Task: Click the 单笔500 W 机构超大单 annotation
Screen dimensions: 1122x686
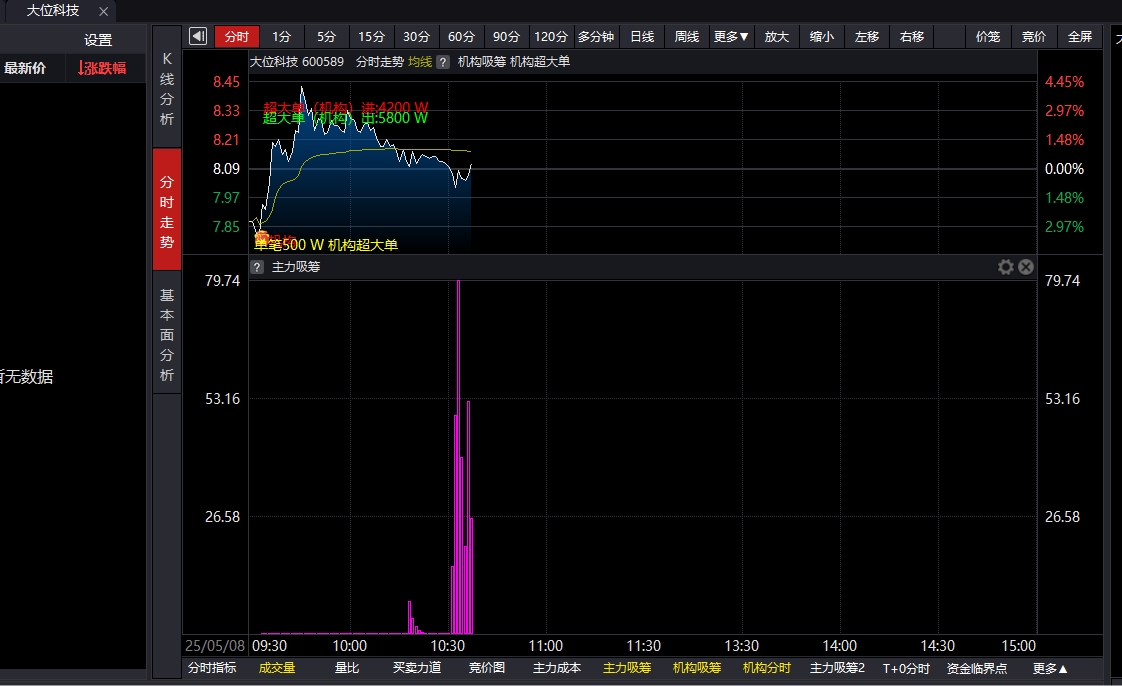Action: (326, 245)
